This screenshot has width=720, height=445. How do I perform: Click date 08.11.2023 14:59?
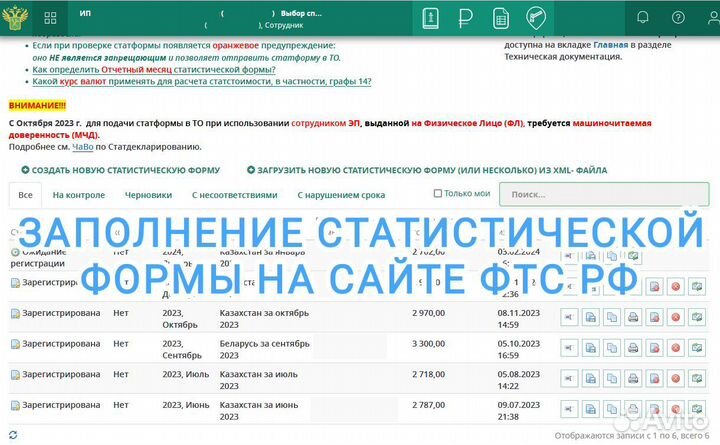(518, 319)
